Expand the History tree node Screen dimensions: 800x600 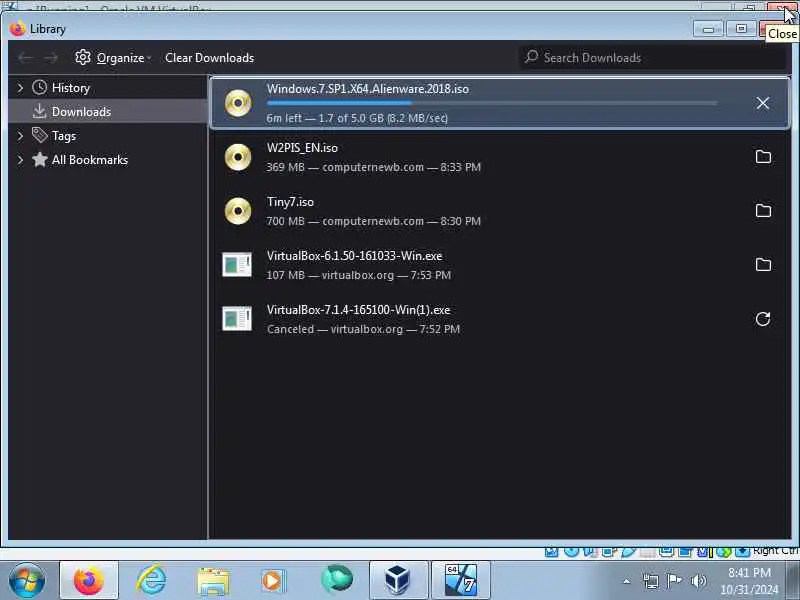[20, 88]
